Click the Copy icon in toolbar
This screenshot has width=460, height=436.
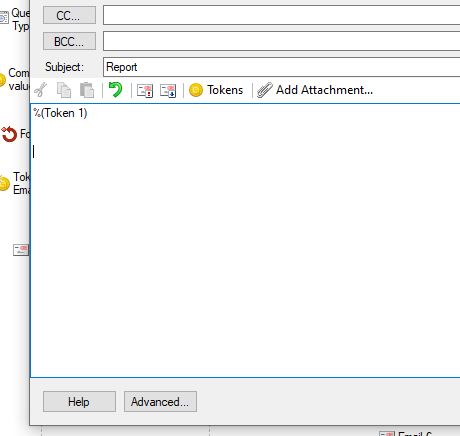tap(64, 90)
